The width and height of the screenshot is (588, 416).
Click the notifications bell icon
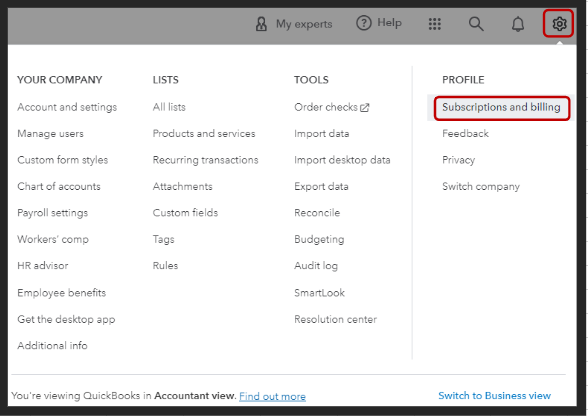(518, 24)
